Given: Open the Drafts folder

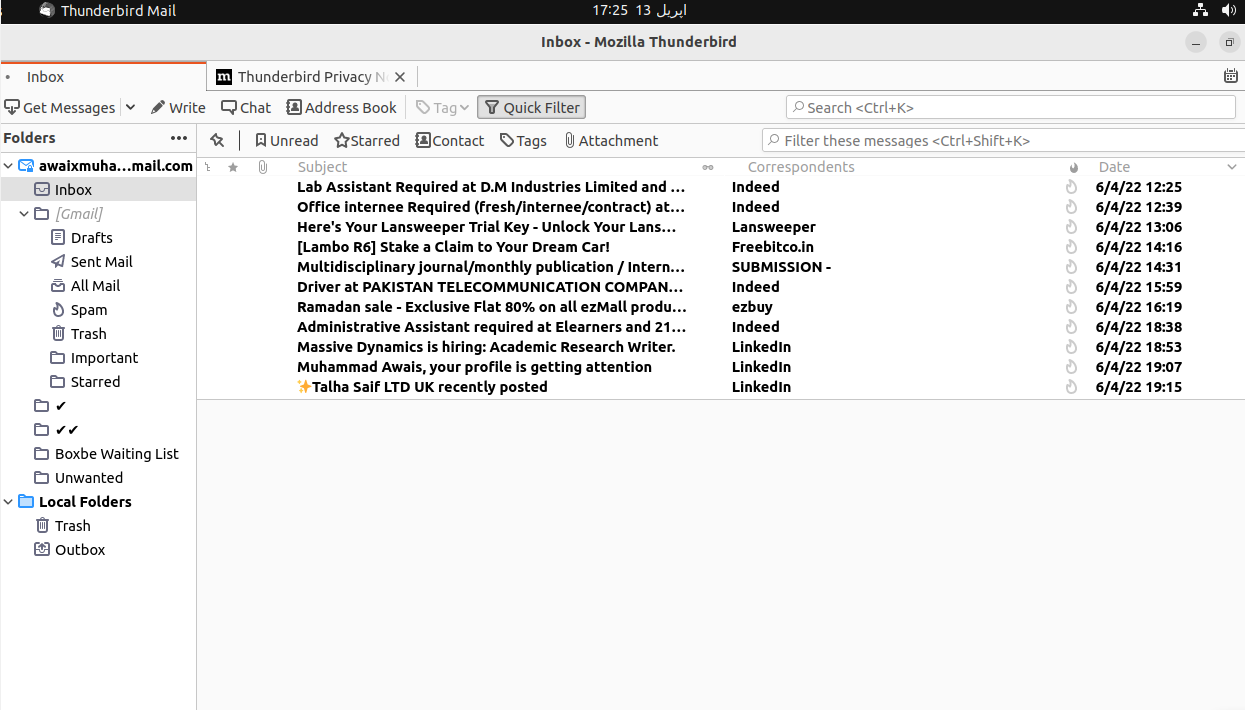Looking at the screenshot, I should click(91, 238).
